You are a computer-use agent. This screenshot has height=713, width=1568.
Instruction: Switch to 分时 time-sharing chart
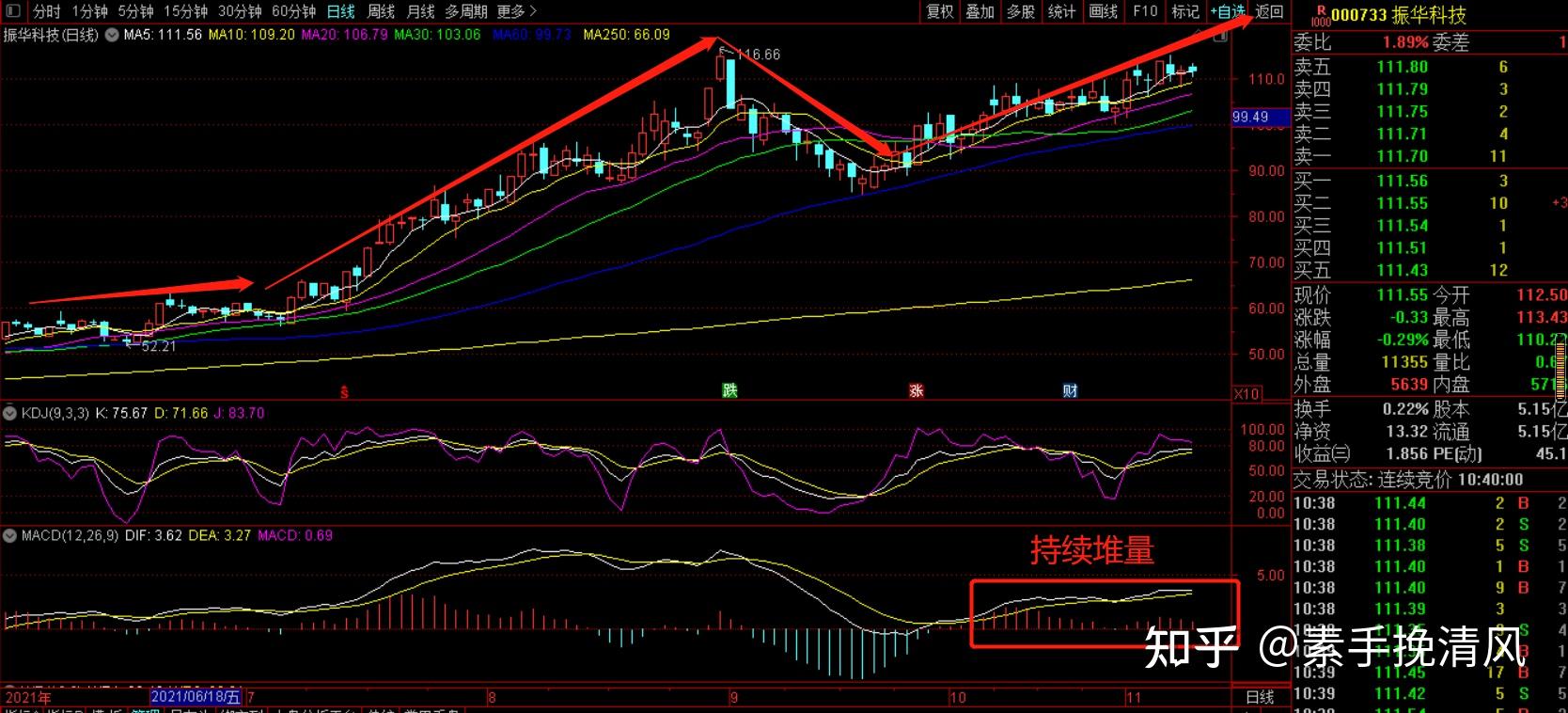[x=47, y=11]
